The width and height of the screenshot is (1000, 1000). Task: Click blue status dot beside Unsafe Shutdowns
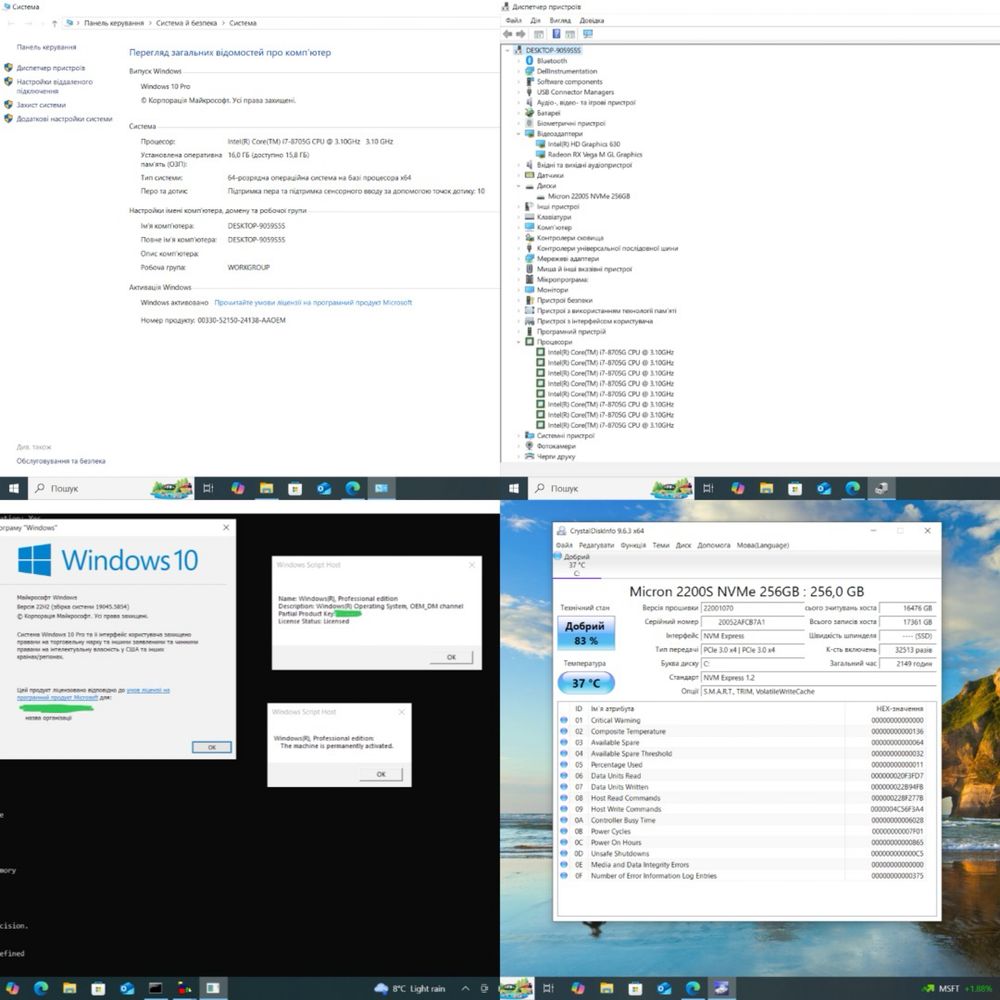click(x=564, y=853)
